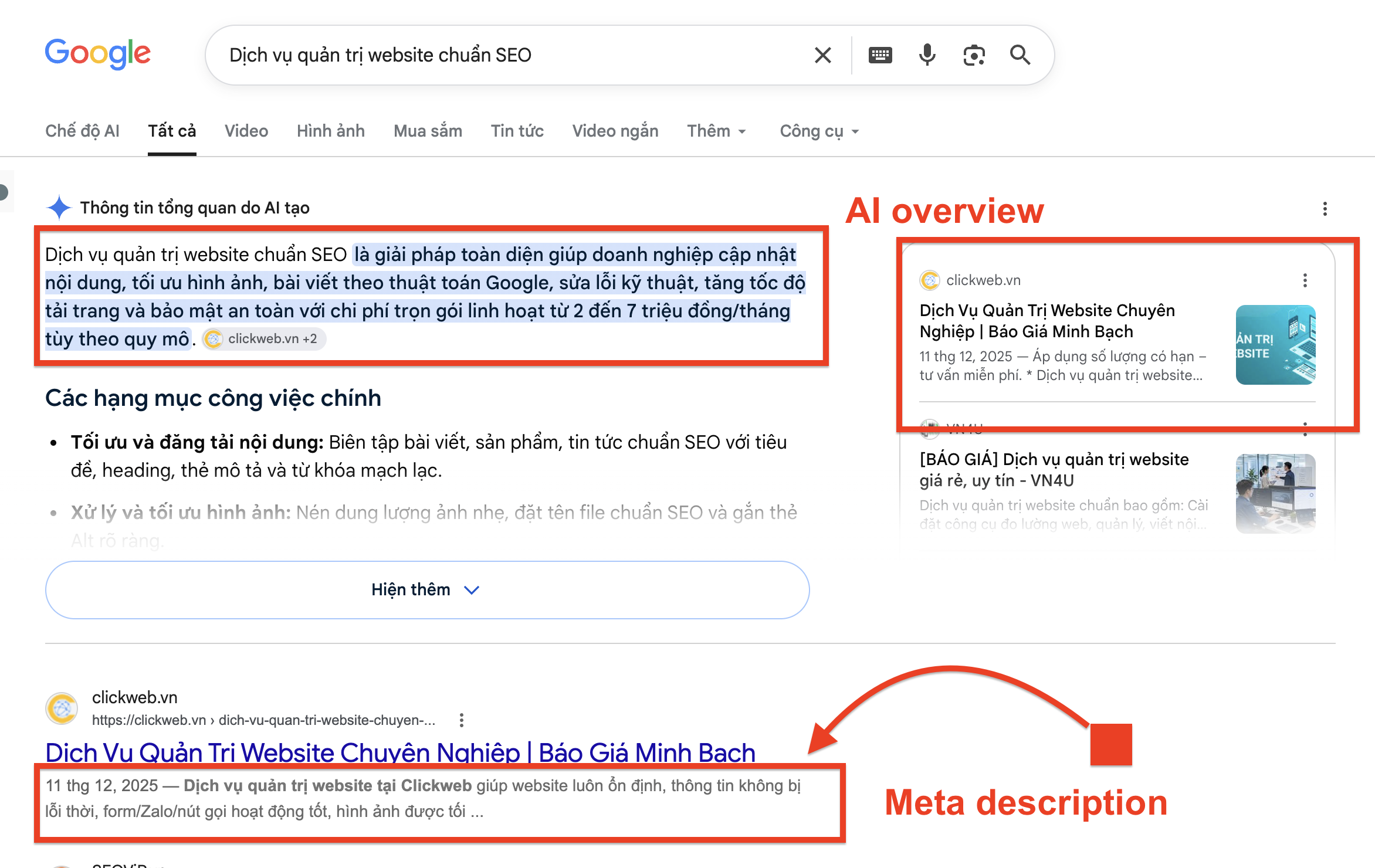Image resolution: width=1375 pixels, height=868 pixels.
Task: Click the clickweb.vn site name in result
Action: [x=134, y=697]
